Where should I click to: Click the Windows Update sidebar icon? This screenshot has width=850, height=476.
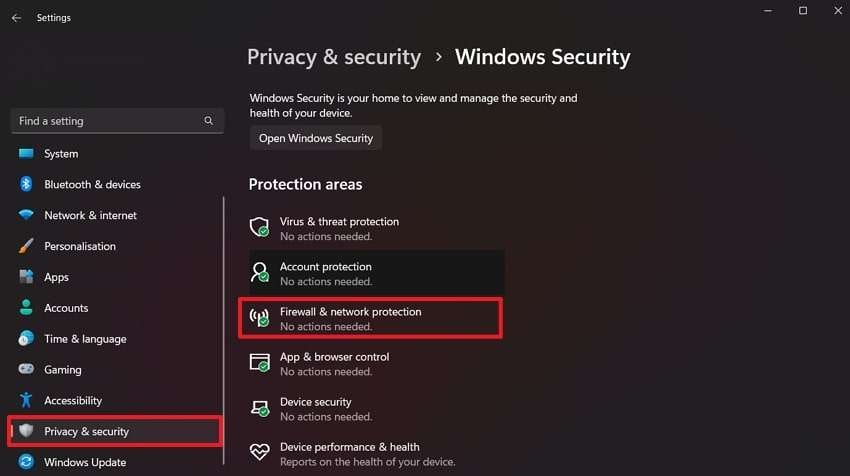coord(26,462)
